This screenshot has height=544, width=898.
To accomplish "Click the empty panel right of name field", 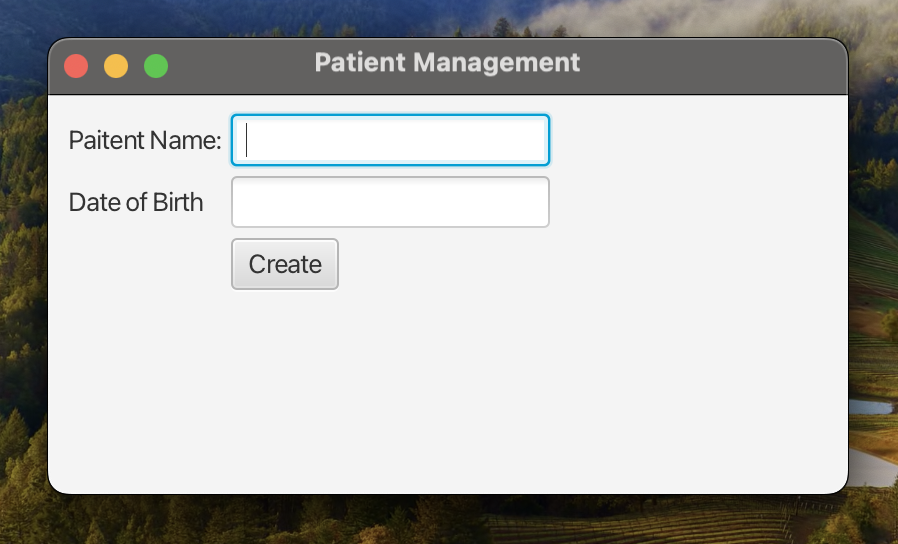I will 700,140.
